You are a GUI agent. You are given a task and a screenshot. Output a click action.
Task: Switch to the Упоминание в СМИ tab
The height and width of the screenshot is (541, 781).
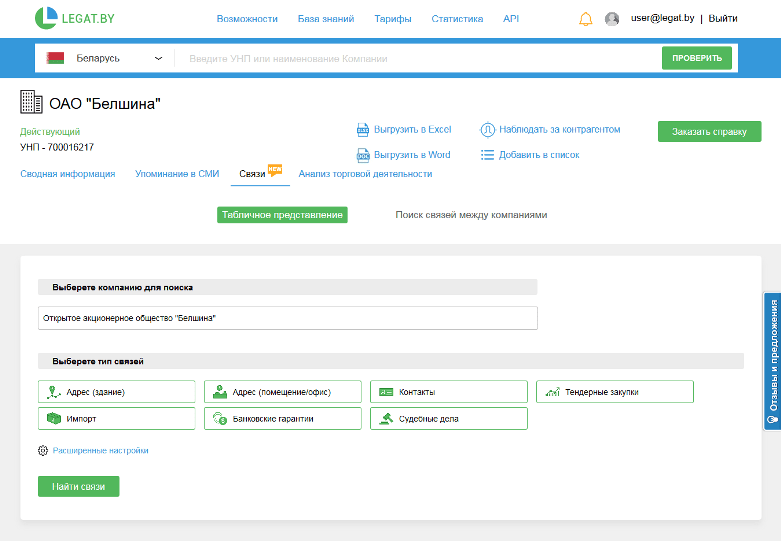click(177, 174)
